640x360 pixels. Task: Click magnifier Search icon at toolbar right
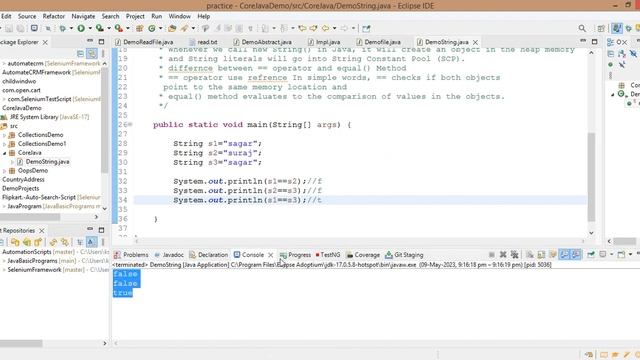pyautogui.click(x=582, y=28)
